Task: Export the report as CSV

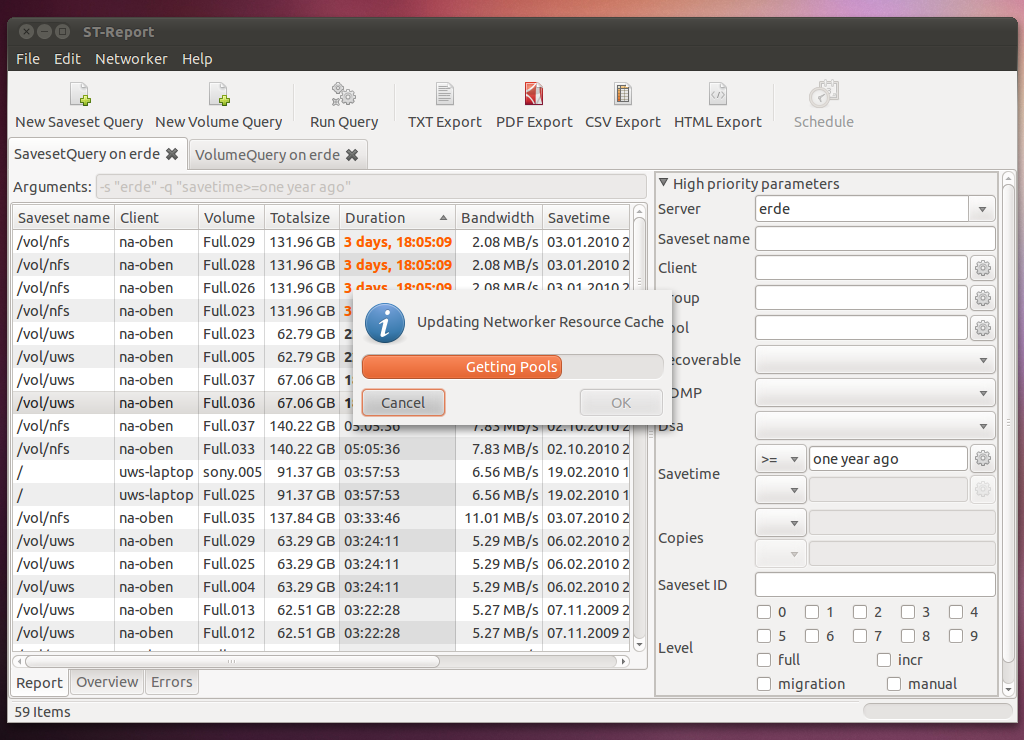Action: (x=622, y=105)
